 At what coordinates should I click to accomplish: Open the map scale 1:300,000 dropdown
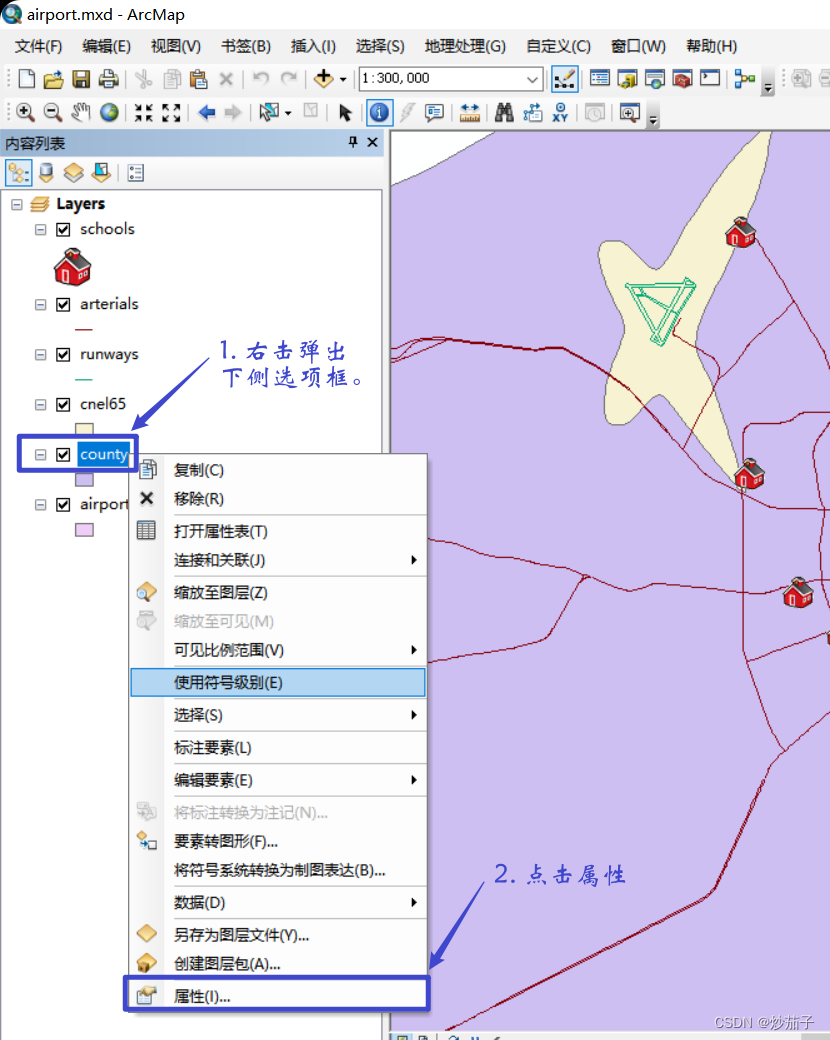pyautogui.click(x=532, y=79)
